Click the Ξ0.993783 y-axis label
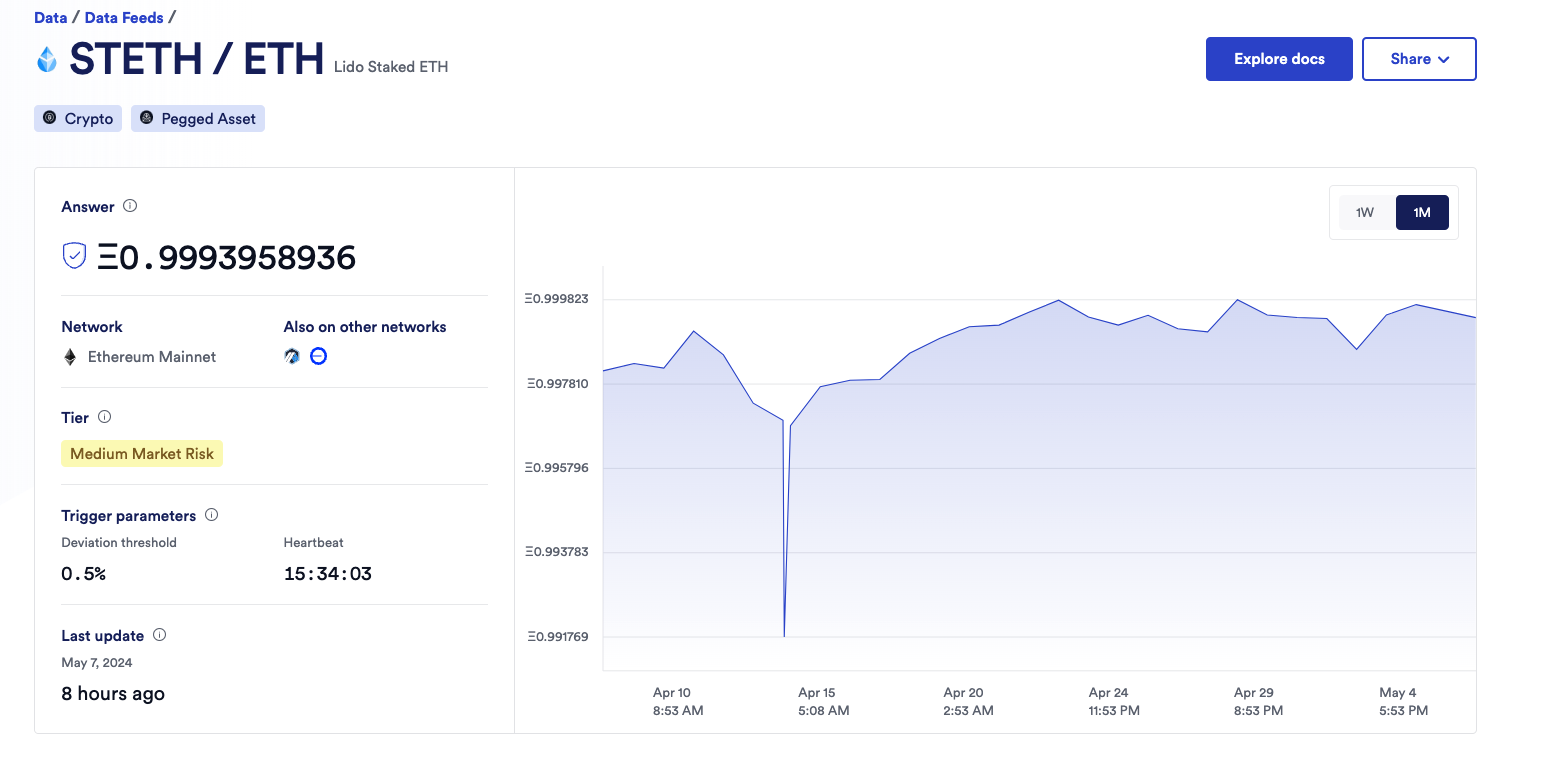This screenshot has height=781, width=1552. pyautogui.click(x=557, y=552)
